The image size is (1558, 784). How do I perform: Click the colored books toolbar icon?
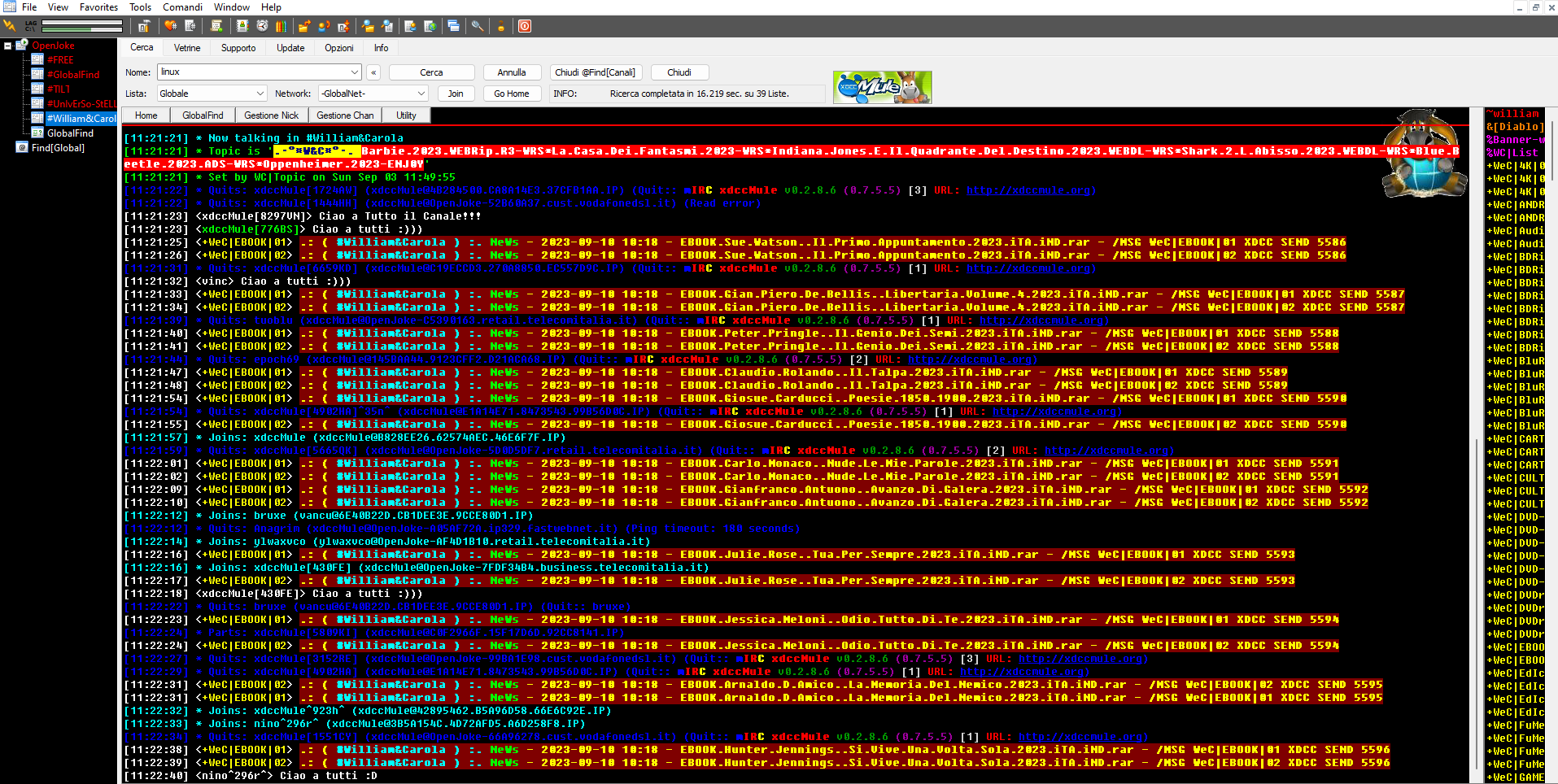pos(281,26)
